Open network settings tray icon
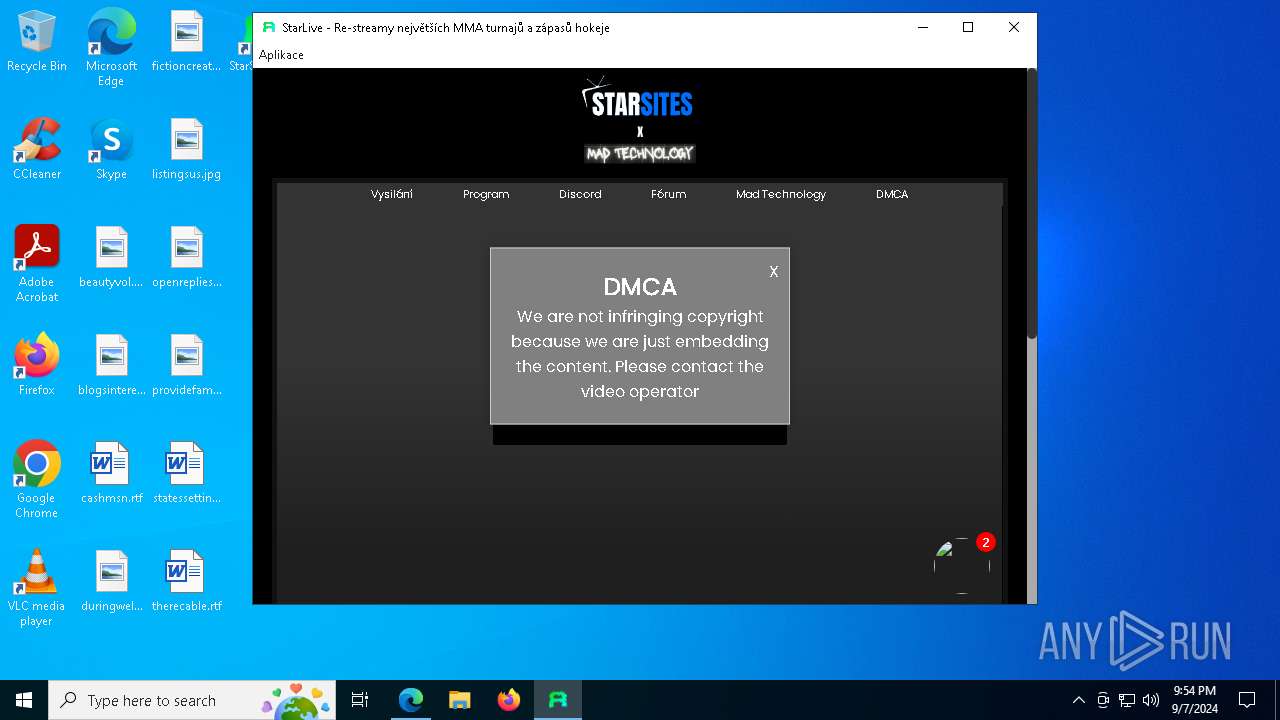1280x720 pixels. (1127, 700)
